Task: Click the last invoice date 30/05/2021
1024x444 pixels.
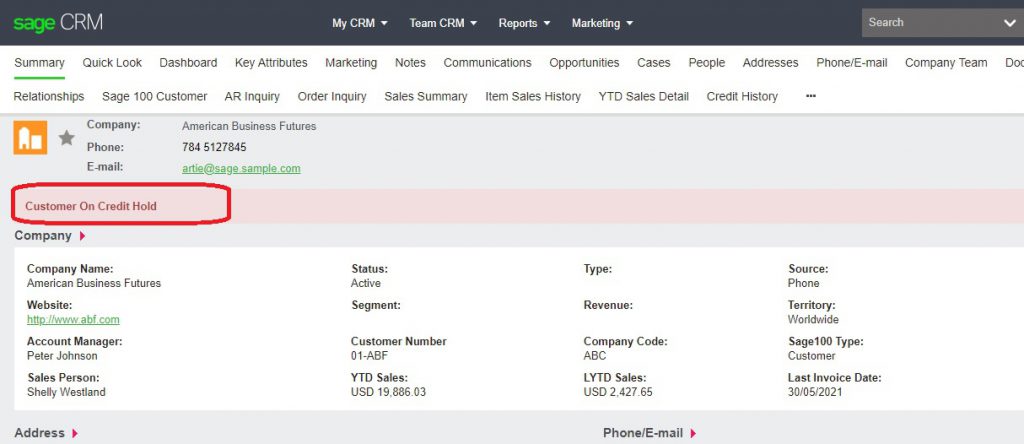Action: tap(815, 392)
